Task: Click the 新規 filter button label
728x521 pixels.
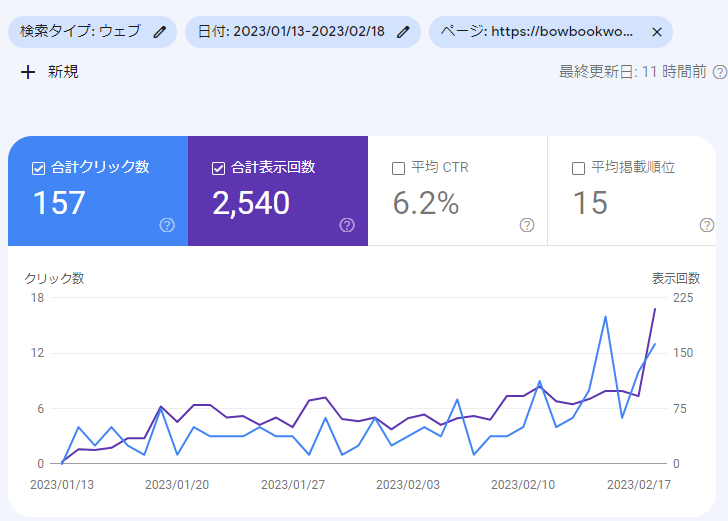Action: [63, 72]
